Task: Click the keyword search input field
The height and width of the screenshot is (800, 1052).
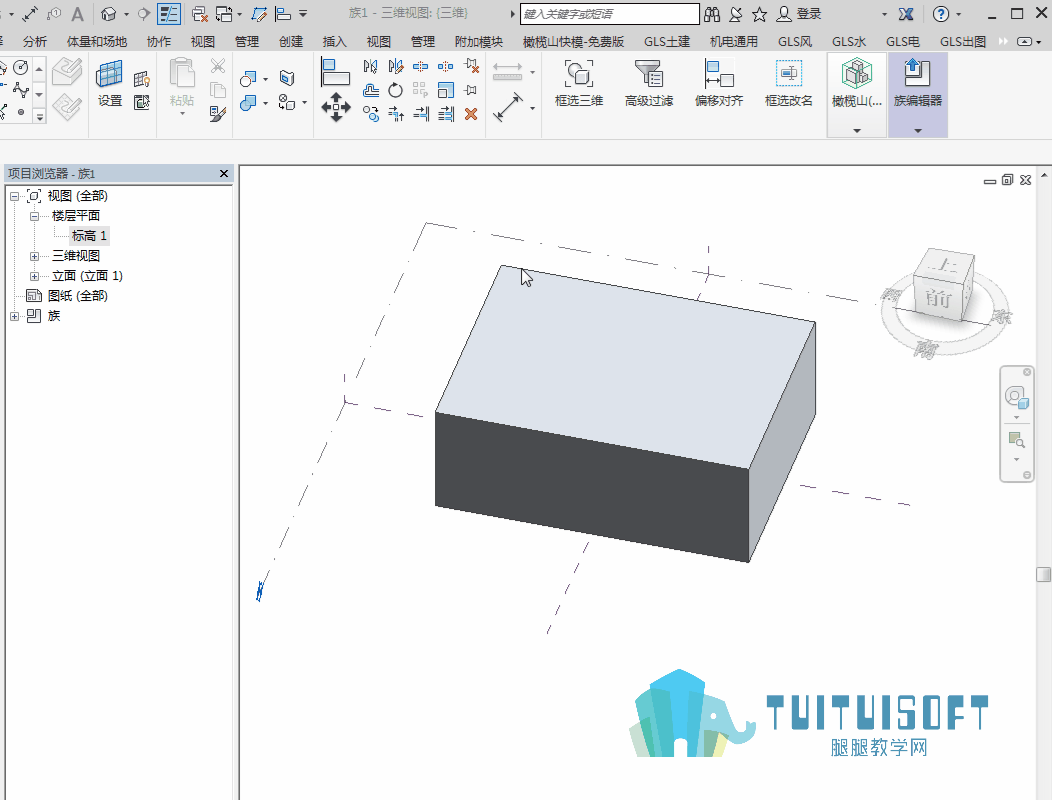Action: [609, 14]
